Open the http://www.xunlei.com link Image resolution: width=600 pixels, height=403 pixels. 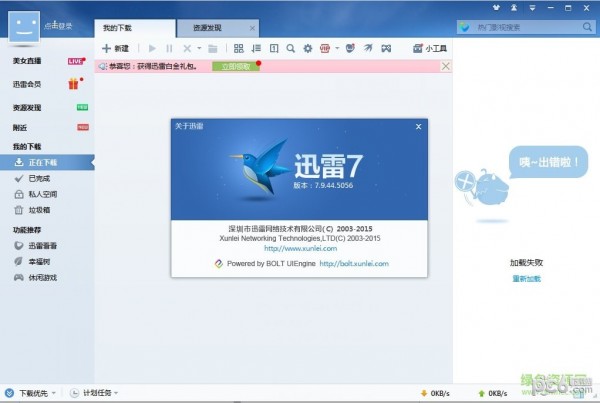300,248
